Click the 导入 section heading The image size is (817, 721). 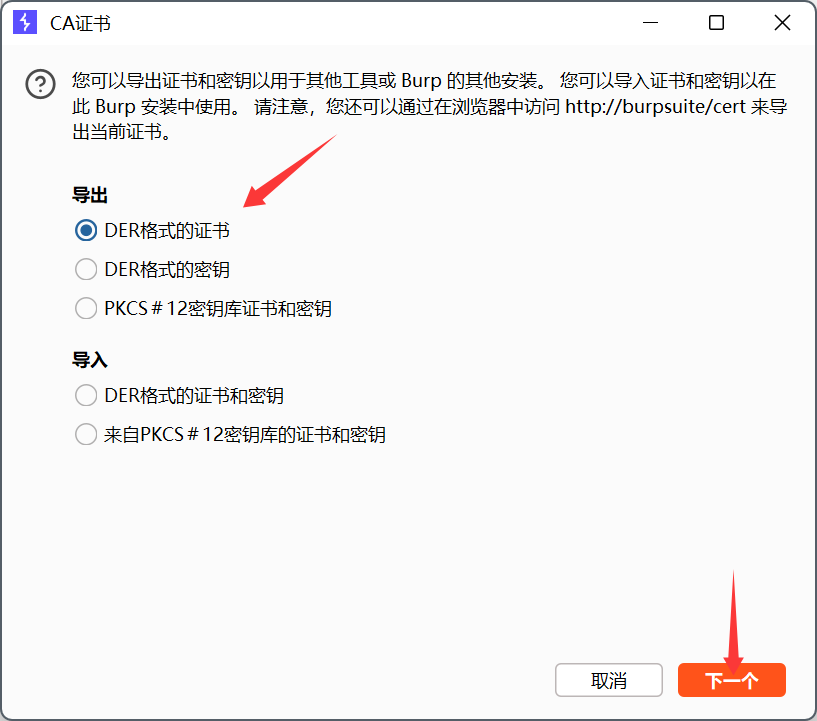[x=90, y=360]
